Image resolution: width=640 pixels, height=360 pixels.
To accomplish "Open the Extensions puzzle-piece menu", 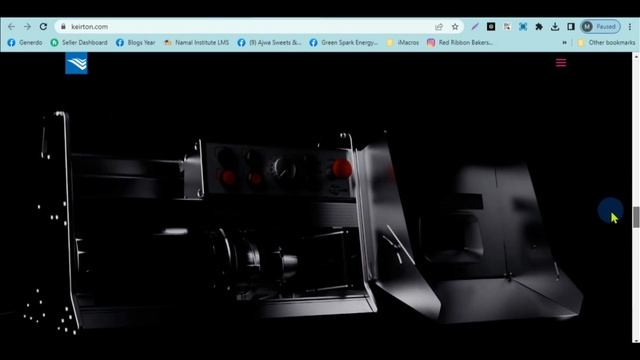I will (539, 27).
